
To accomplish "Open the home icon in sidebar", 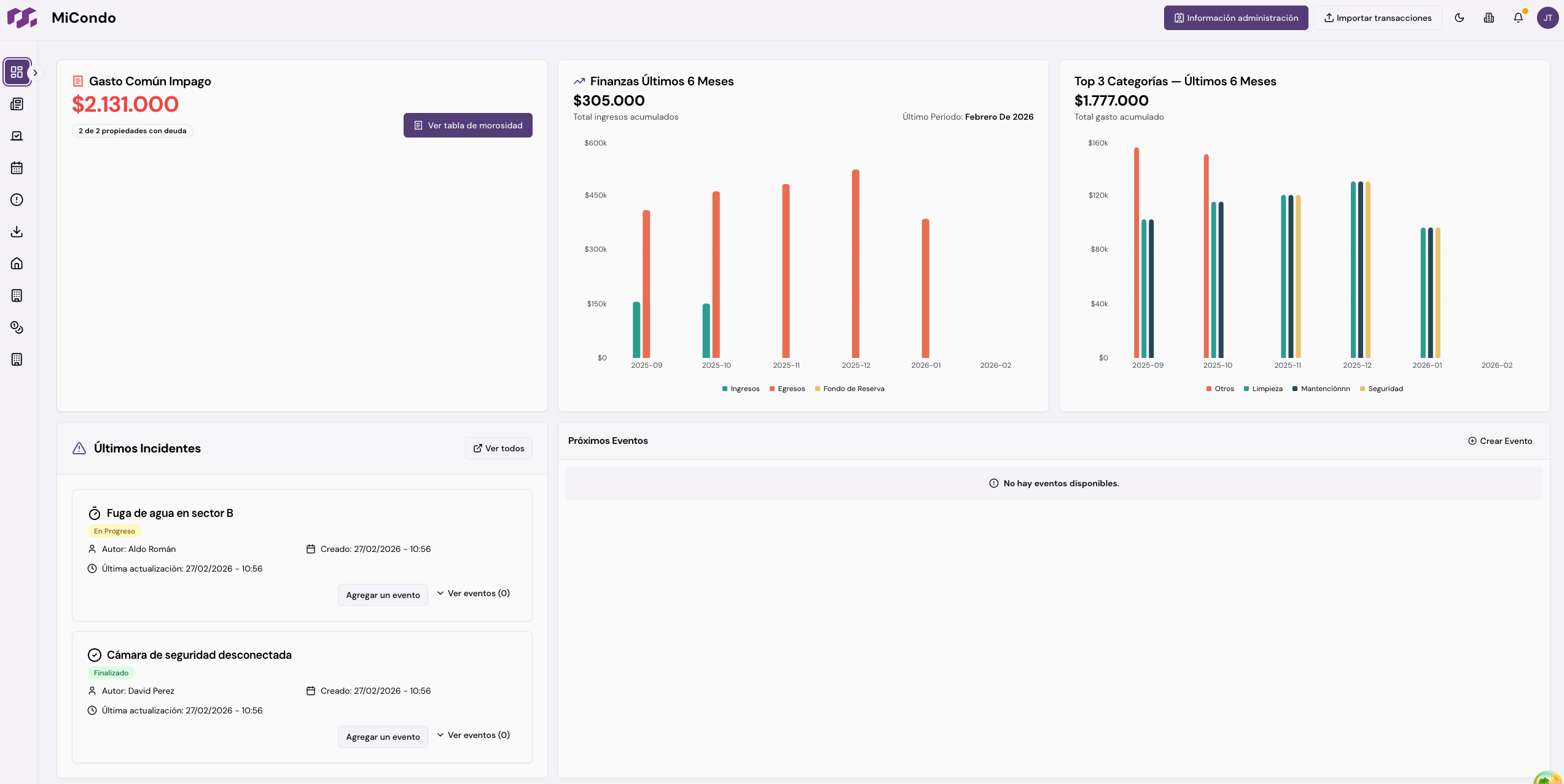I will point(17,264).
